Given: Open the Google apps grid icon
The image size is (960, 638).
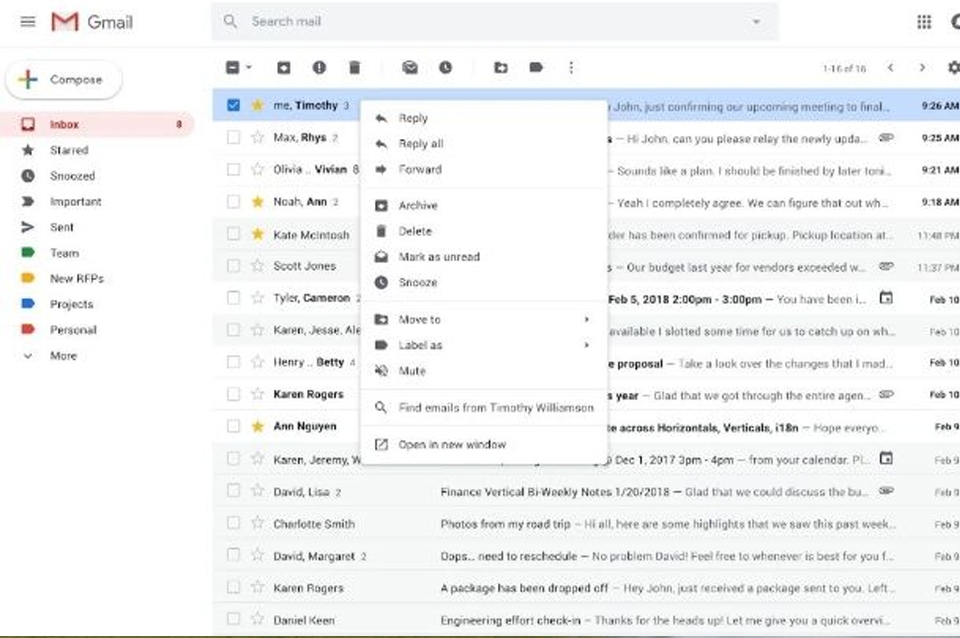Looking at the screenshot, I should coord(924,22).
